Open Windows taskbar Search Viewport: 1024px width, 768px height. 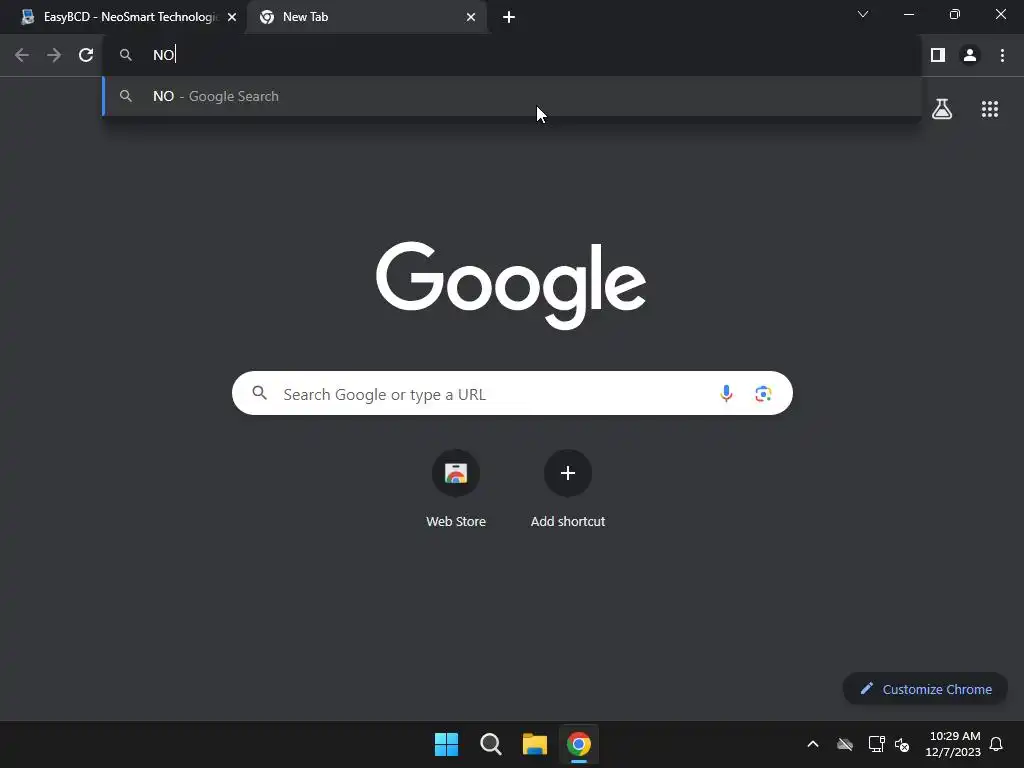pos(490,744)
